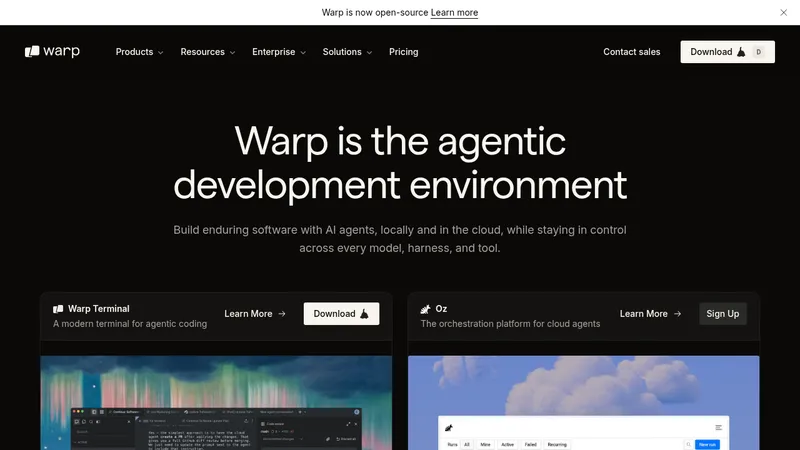Viewport: 800px width, 450px height.
Task: Select the Recurring filter in Oz preview
Action: point(557,444)
